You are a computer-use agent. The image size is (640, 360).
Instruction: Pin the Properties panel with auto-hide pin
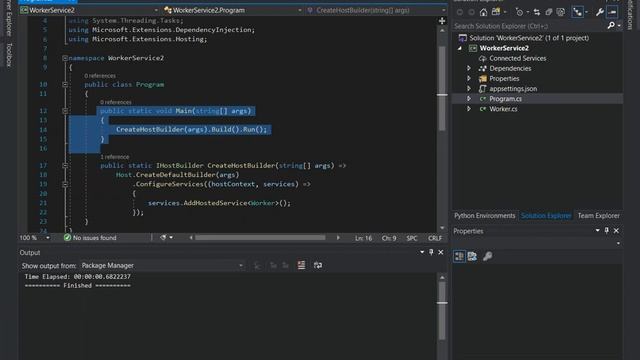click(607, 231)
